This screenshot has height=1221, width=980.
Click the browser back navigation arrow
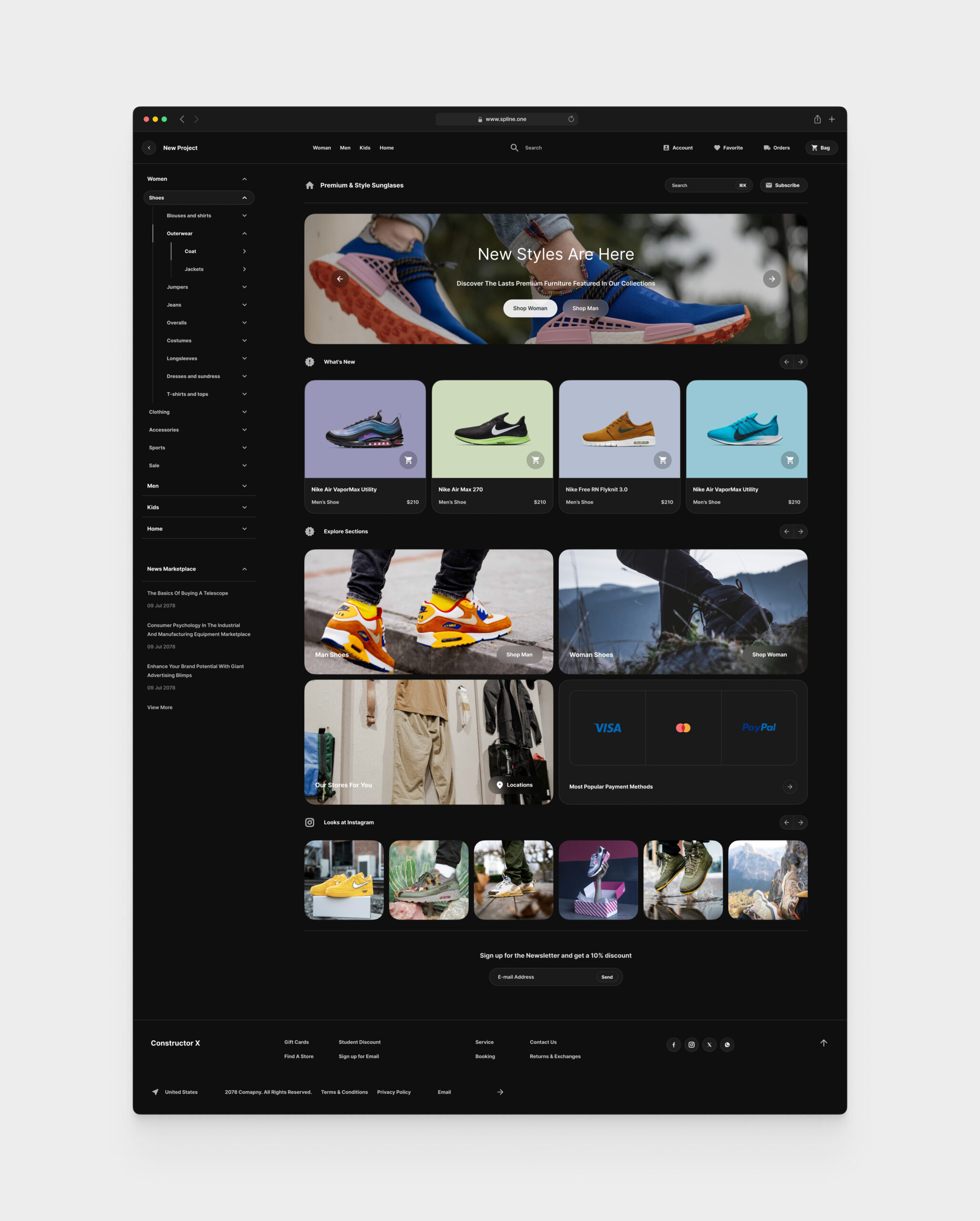[182, 119]
